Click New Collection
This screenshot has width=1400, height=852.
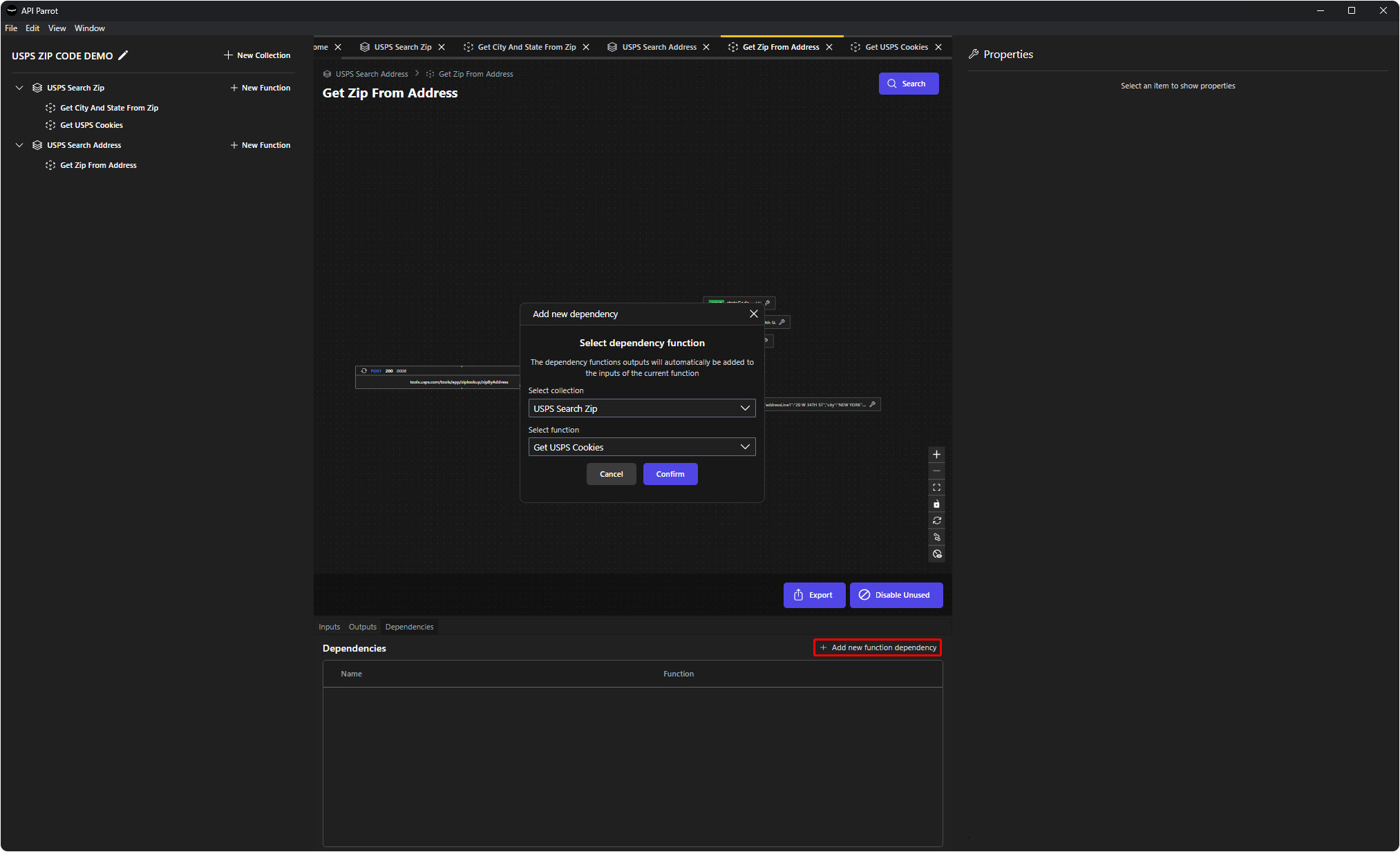(x=257, y=55)
